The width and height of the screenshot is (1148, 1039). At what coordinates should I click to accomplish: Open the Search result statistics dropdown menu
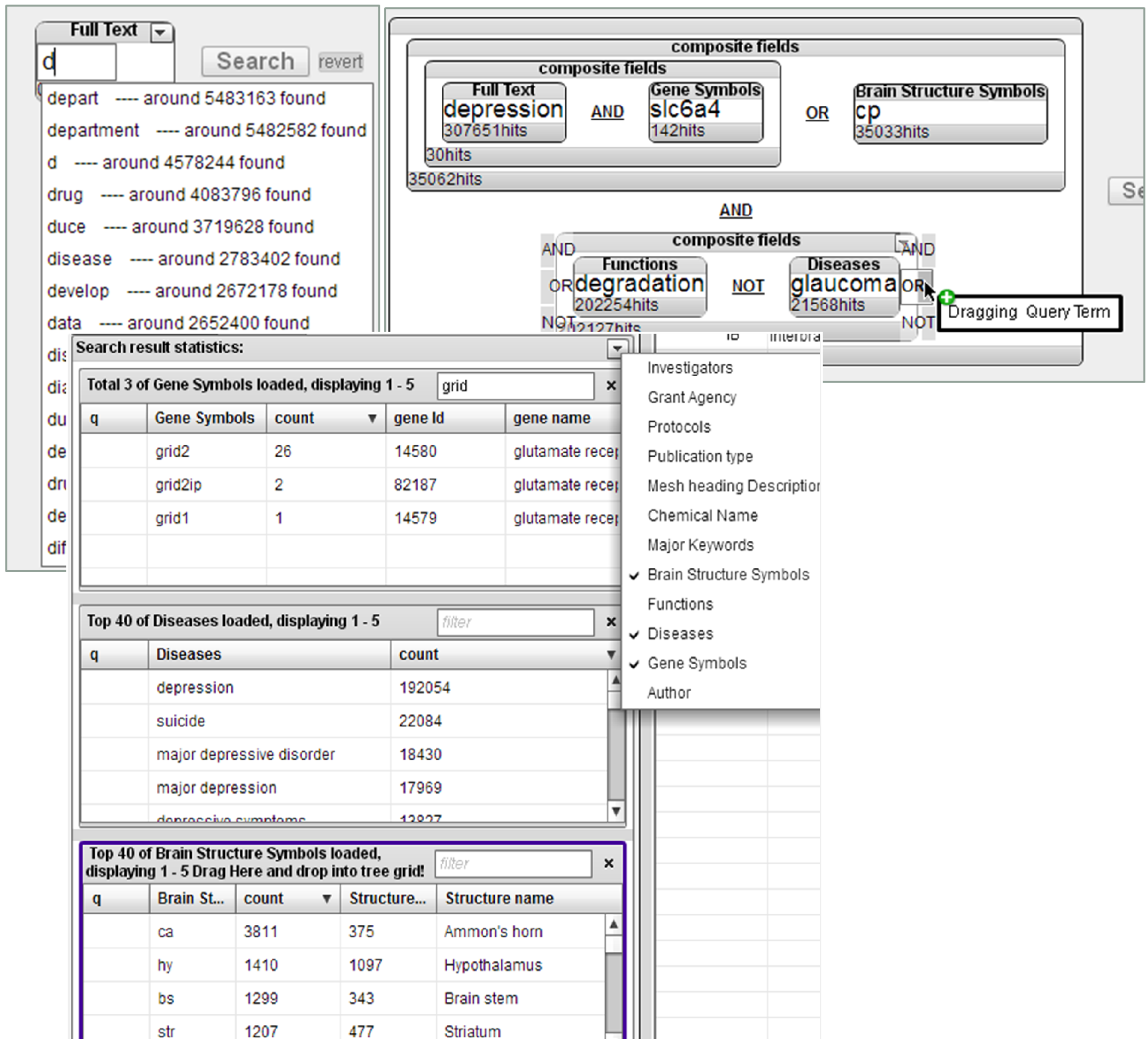coord(617,348)
